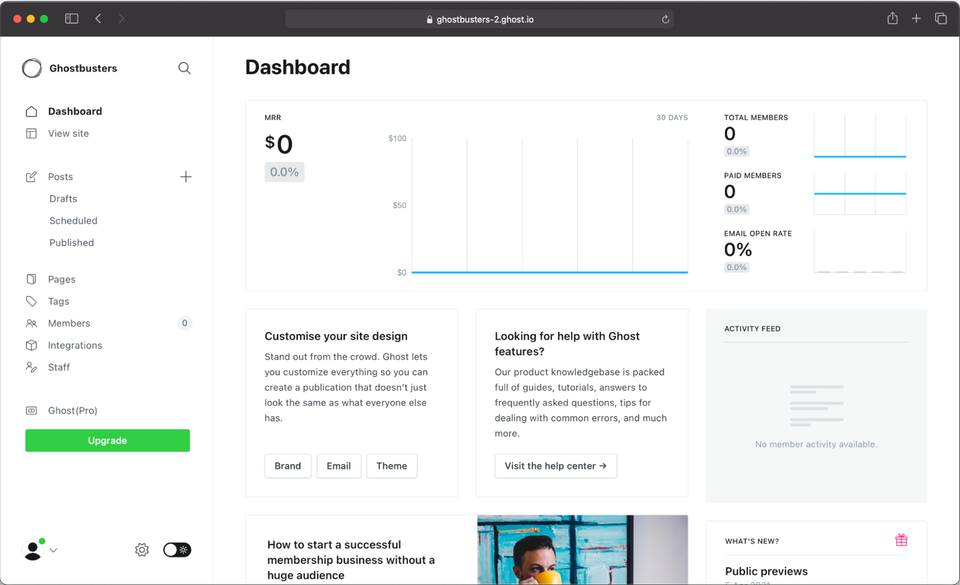This screenshot has height=585, width=960.
Task: Open settings via gear icon
Action: tap(142, 550)
